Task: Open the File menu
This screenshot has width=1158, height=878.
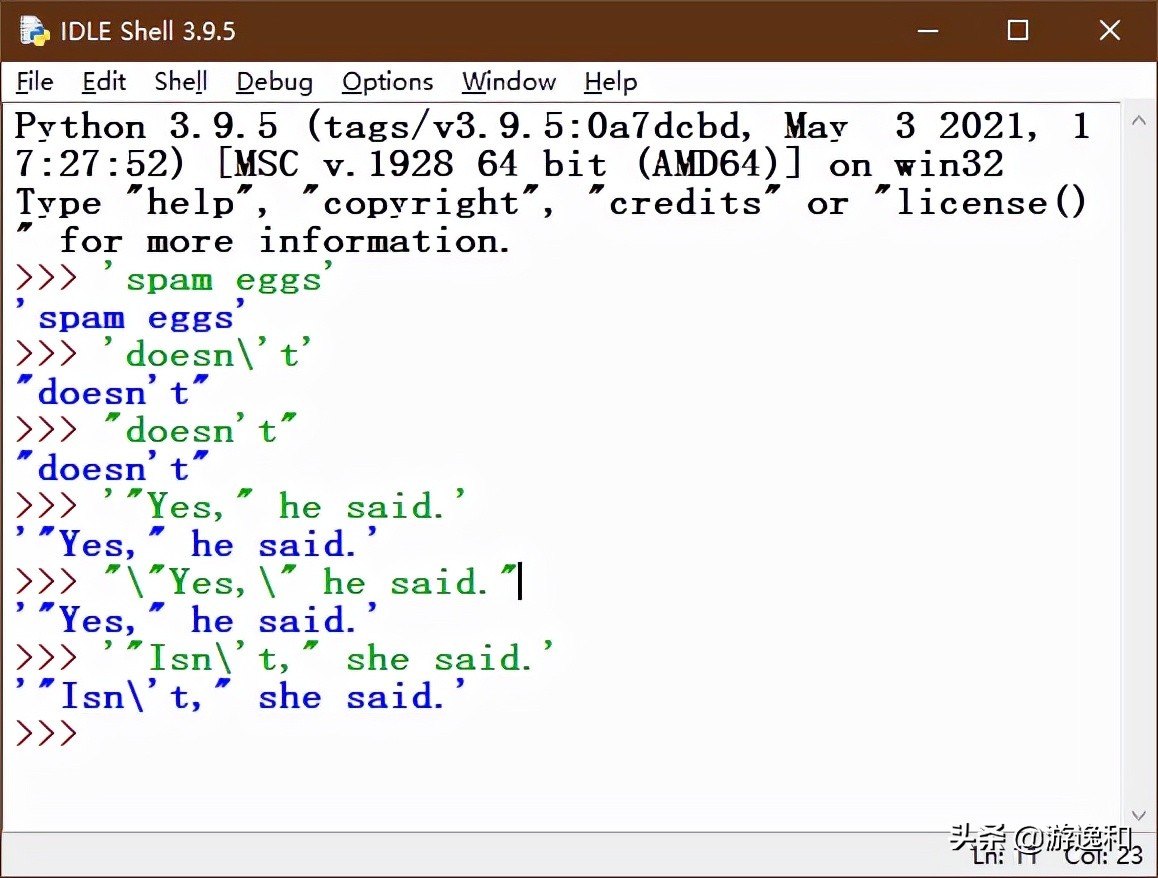Action: tap(33, 82)
